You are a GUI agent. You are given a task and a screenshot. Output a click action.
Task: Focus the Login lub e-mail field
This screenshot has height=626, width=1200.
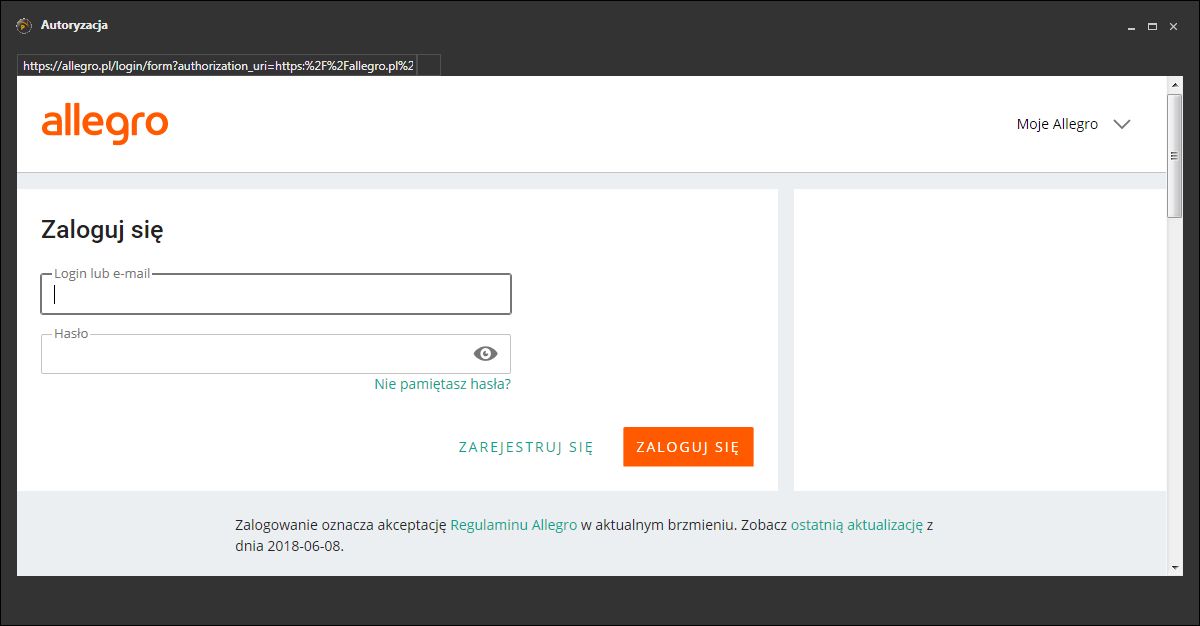(x=276, y=294)
